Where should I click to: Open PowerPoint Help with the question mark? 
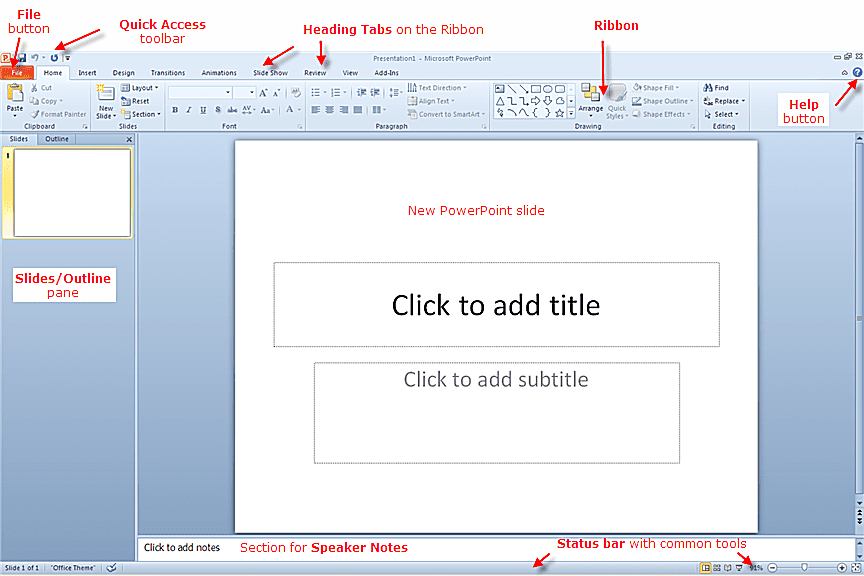tap(857, 72)
